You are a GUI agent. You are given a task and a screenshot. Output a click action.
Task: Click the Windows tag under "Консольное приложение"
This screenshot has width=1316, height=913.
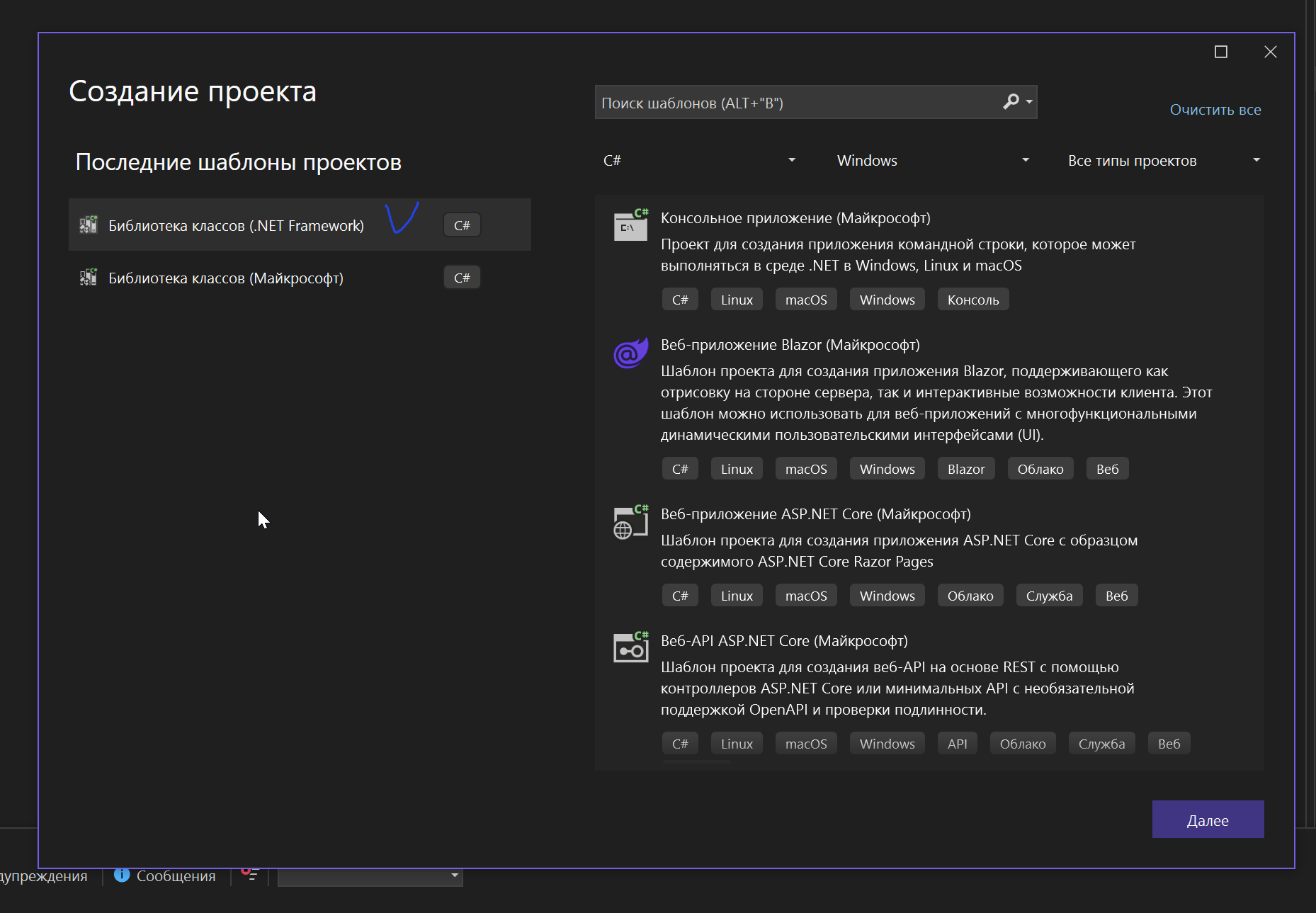point(887,300)
